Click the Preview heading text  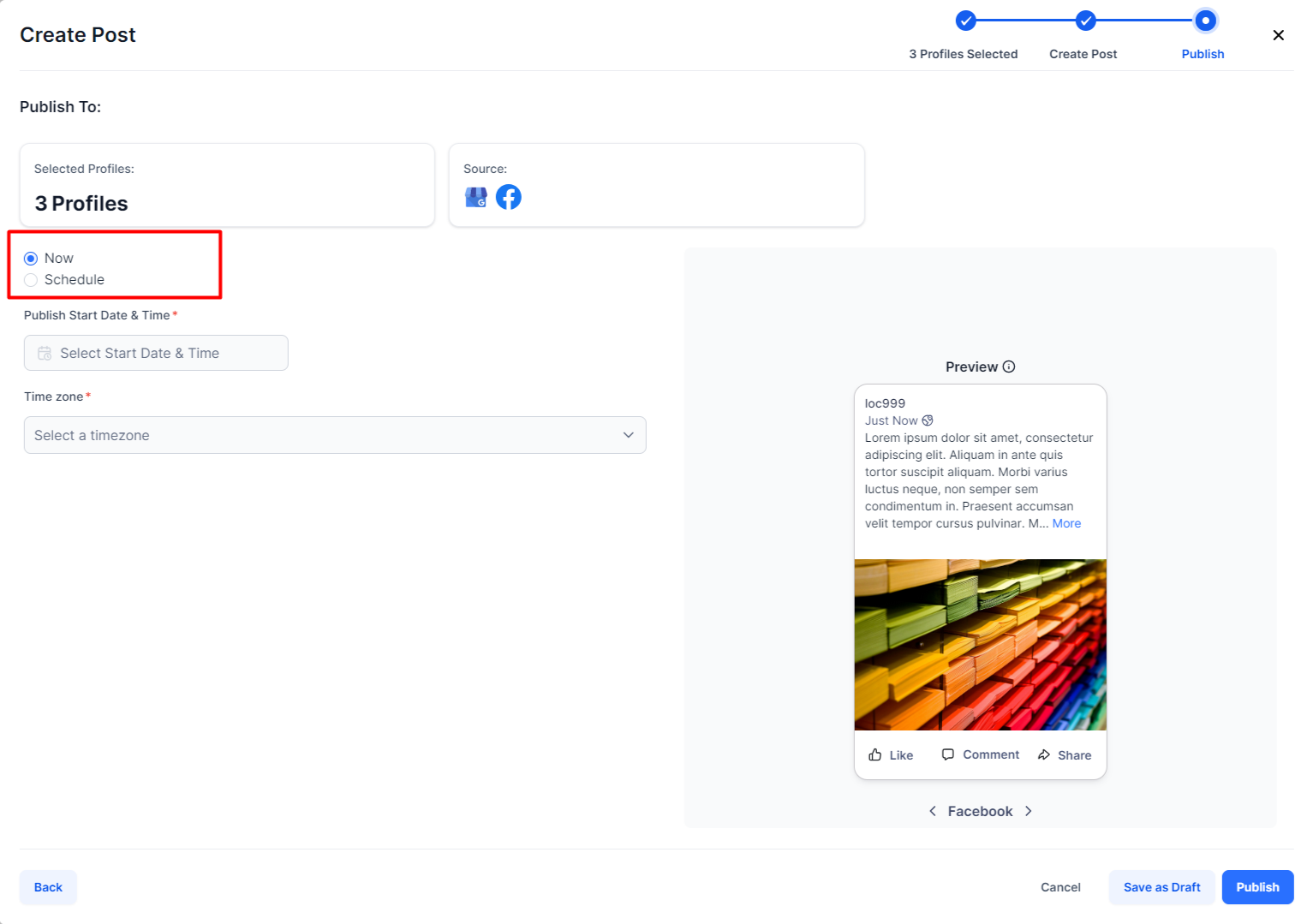(971, 367)
